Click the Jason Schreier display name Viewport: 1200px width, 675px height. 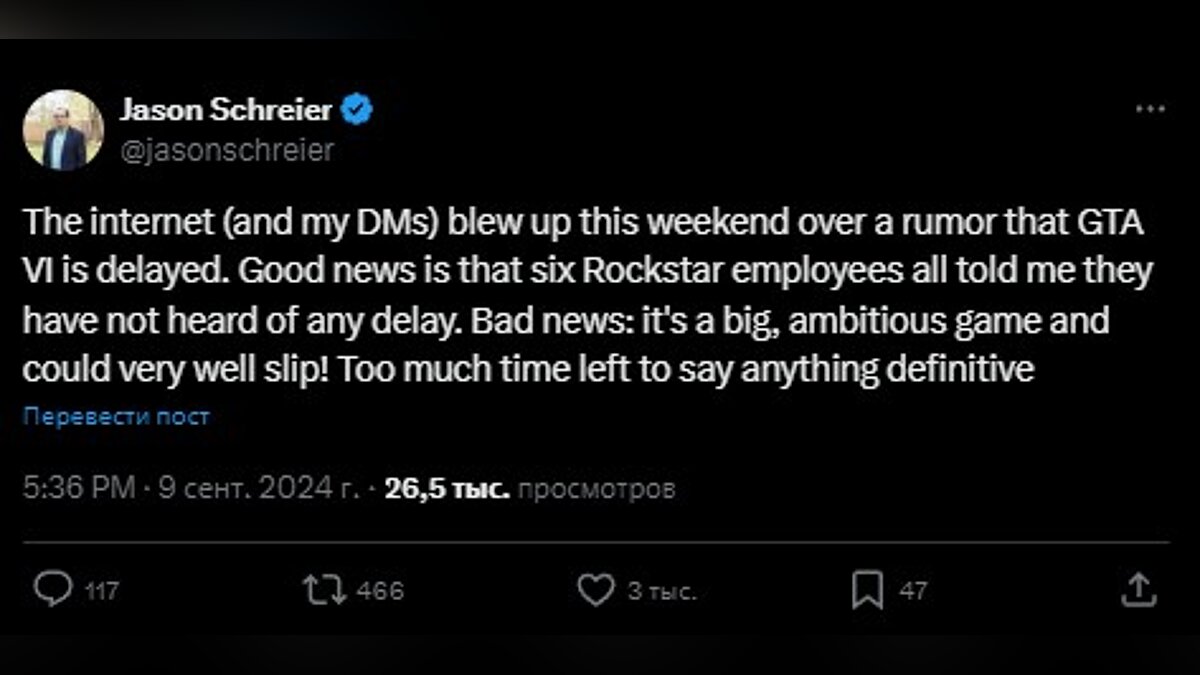pos(226,110)
